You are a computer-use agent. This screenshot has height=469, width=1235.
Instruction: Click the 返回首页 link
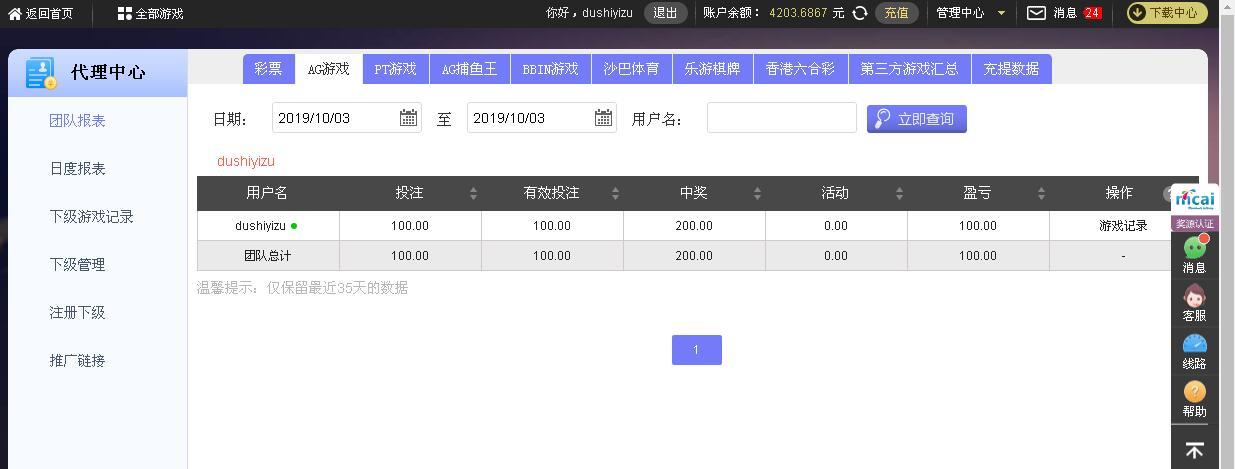click(49, 13)
